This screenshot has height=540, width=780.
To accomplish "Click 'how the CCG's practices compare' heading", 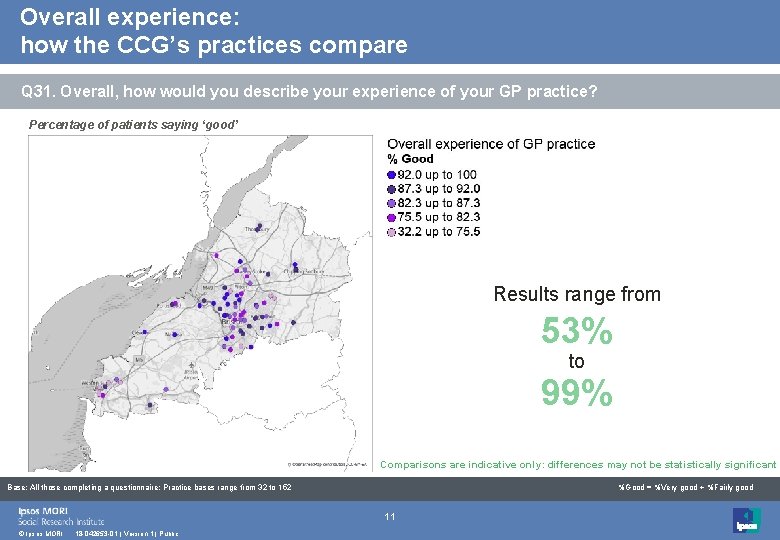I will pyautogui.click(x=214, y=44).
